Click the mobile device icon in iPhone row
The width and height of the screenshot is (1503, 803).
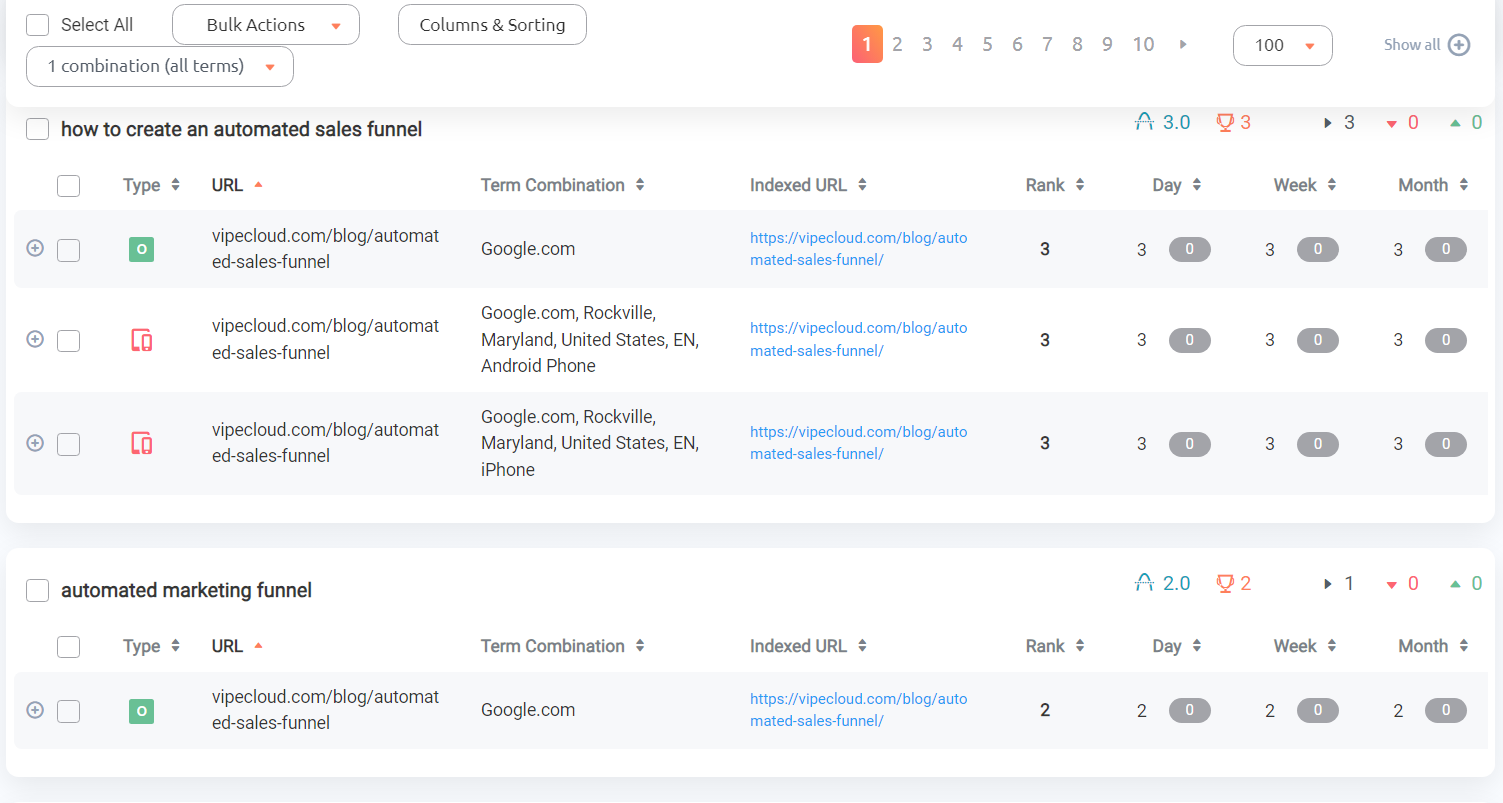(x=142, y=444)
